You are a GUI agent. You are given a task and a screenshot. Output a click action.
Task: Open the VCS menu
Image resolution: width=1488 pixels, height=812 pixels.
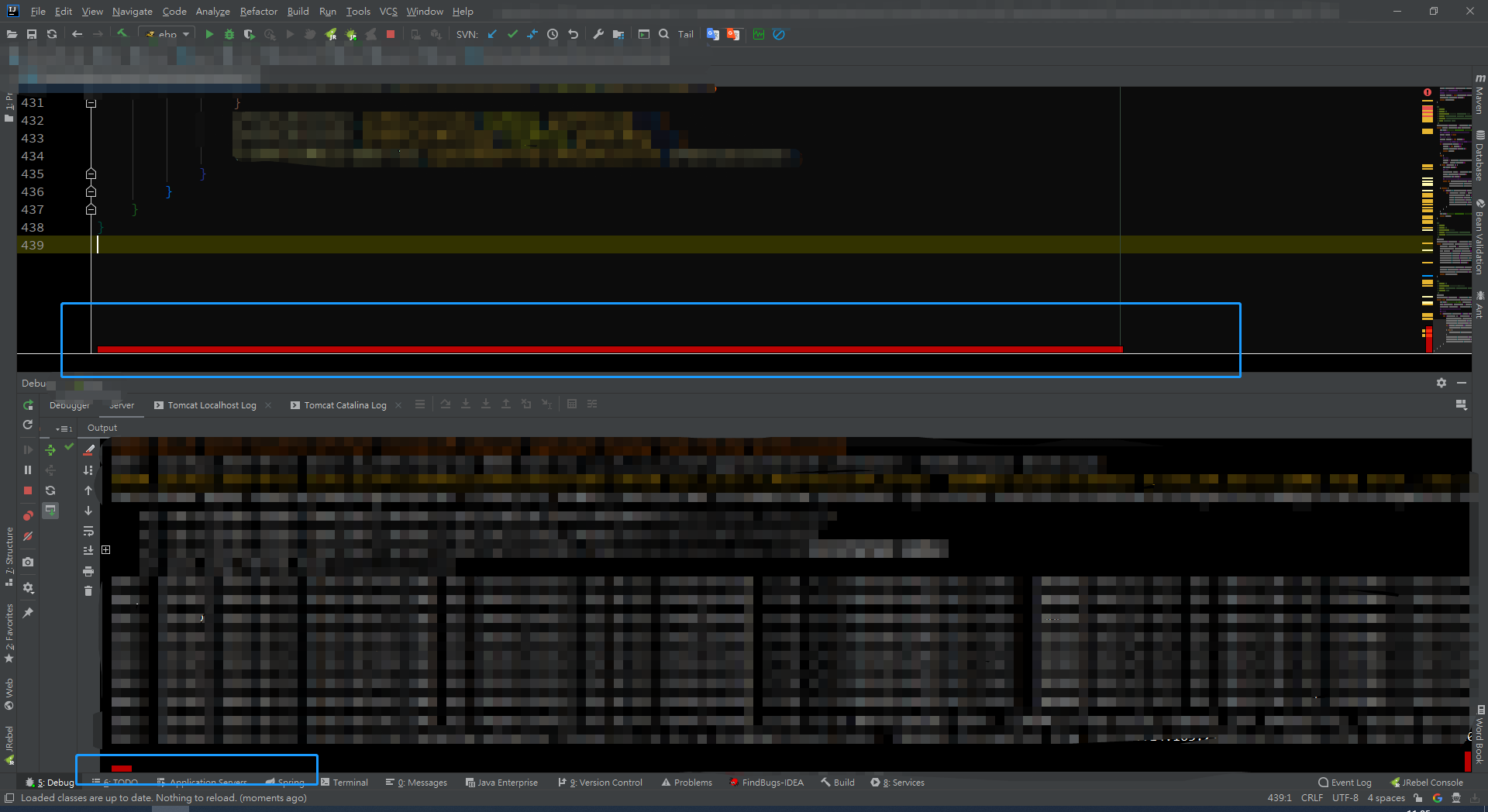coord(388,12)
